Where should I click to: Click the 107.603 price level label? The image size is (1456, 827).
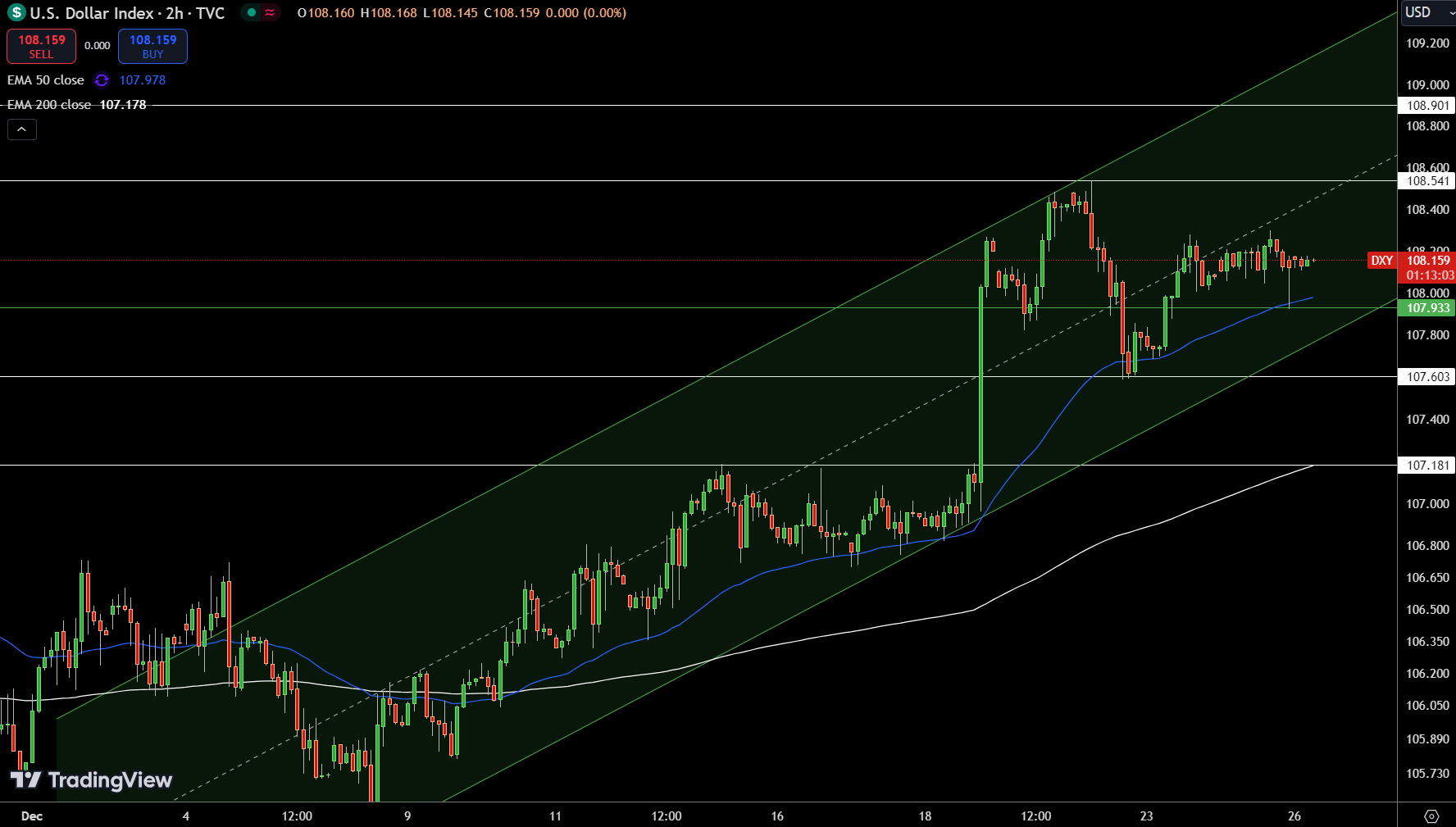[x=1427, y=377]
